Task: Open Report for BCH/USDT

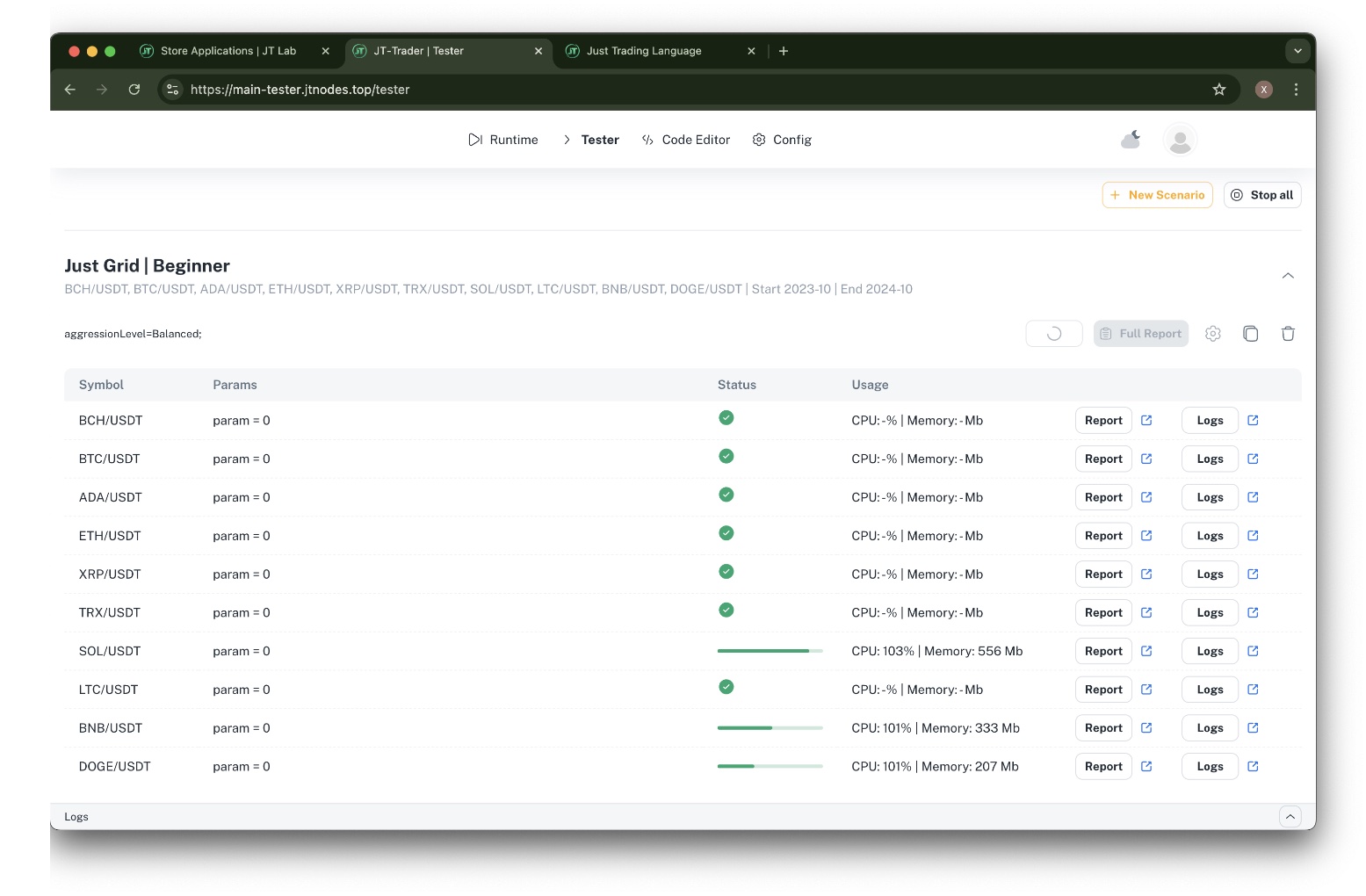Action: pyautogui.click(x=1103, y=421)
